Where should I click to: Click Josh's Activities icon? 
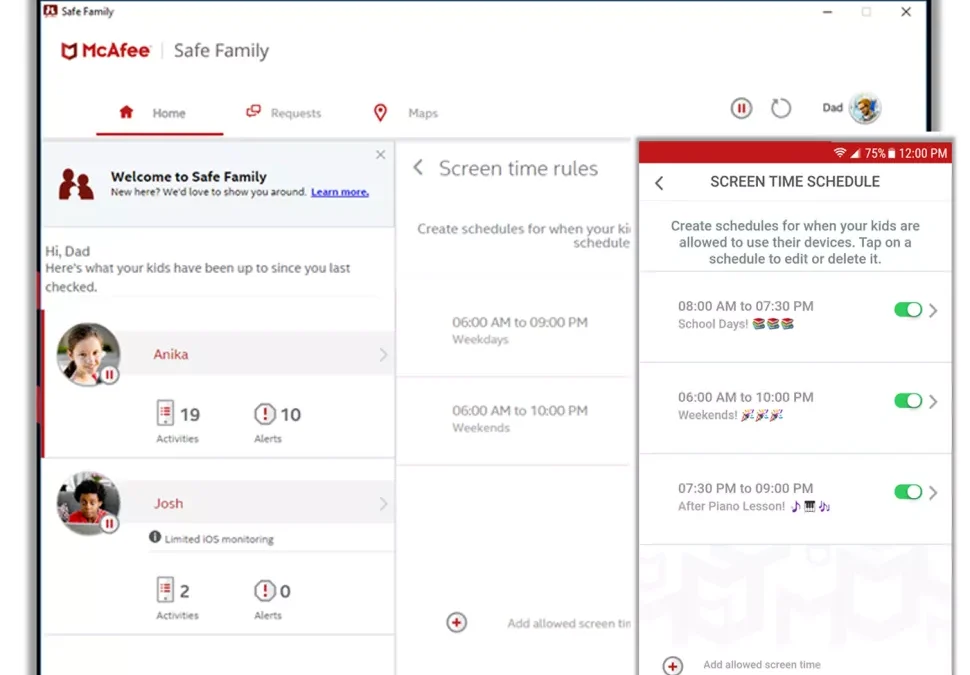coord(166,591)
